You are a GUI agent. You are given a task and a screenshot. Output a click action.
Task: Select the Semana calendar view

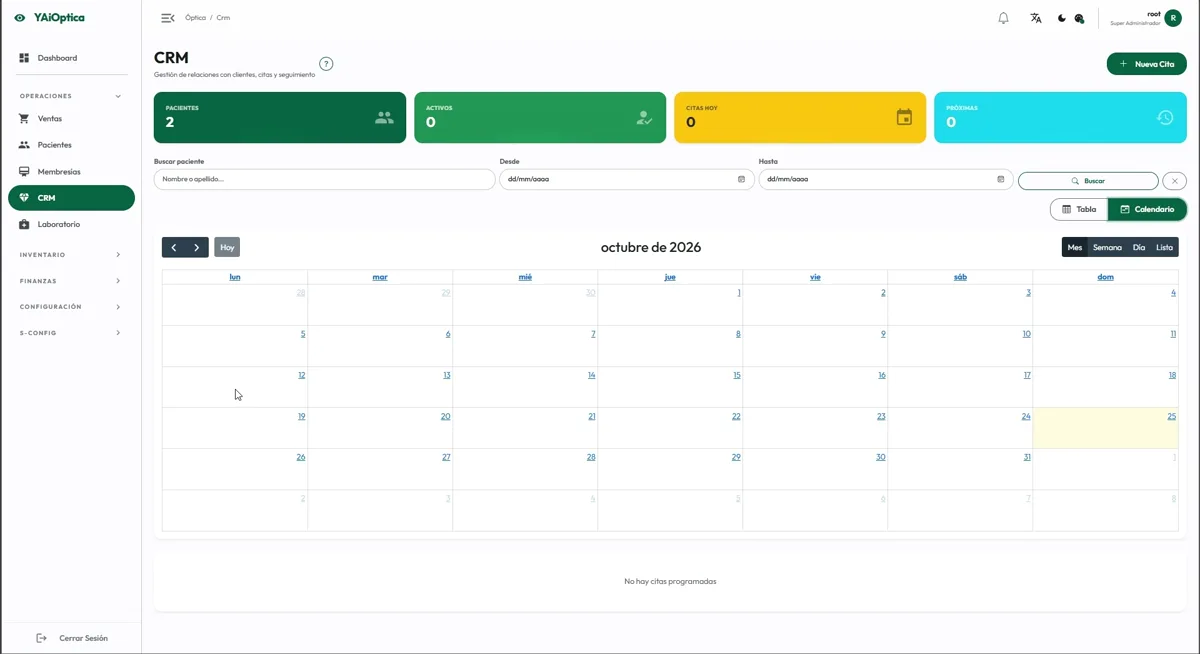[1107, 247]
